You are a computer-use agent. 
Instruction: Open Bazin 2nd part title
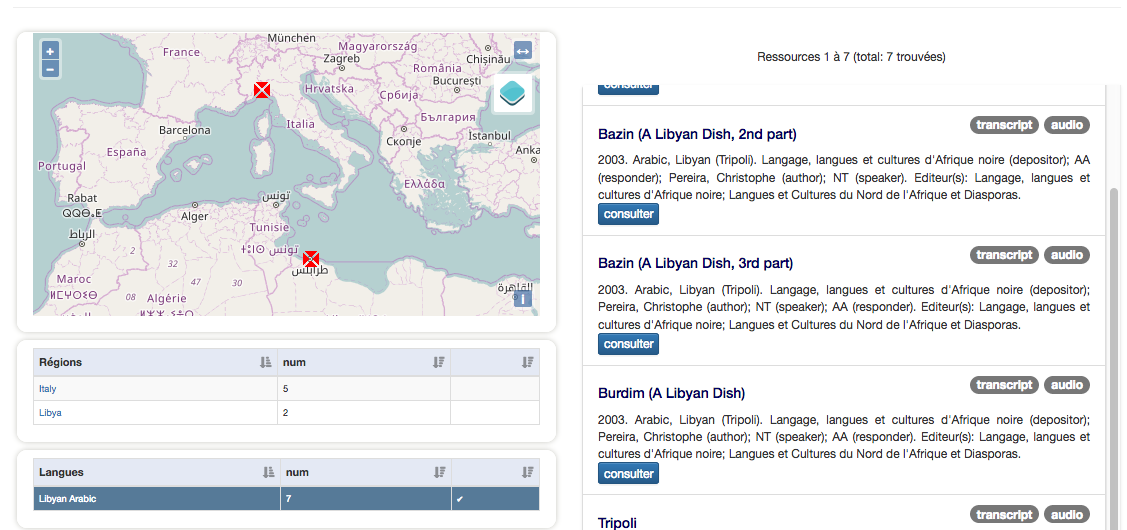tap(697, 134)
